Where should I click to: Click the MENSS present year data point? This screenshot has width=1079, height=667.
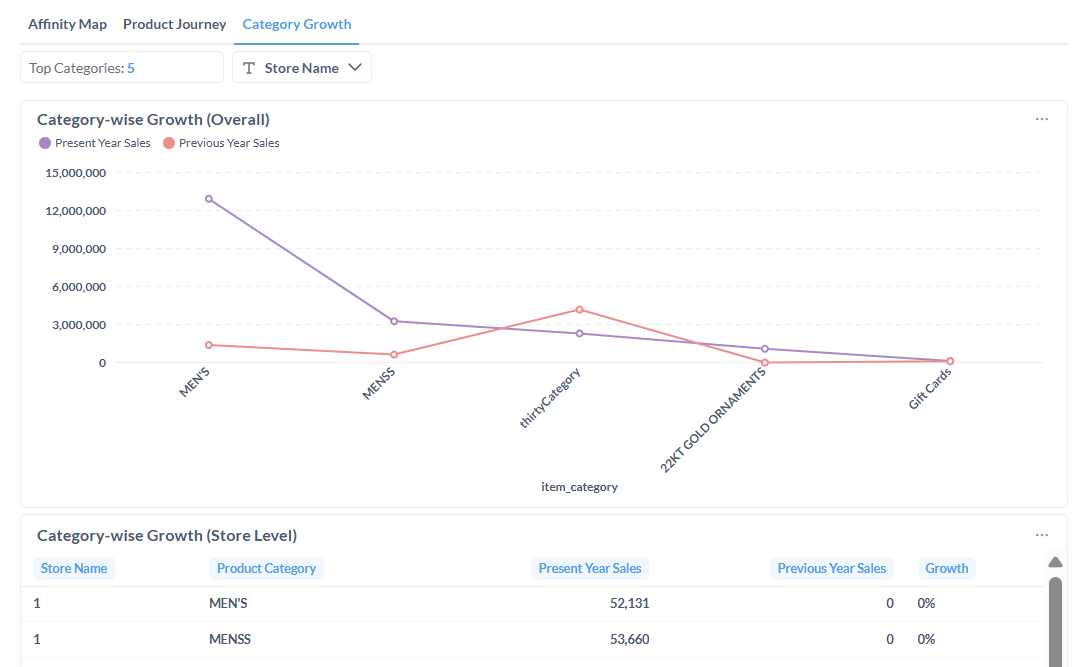(394, 321)
